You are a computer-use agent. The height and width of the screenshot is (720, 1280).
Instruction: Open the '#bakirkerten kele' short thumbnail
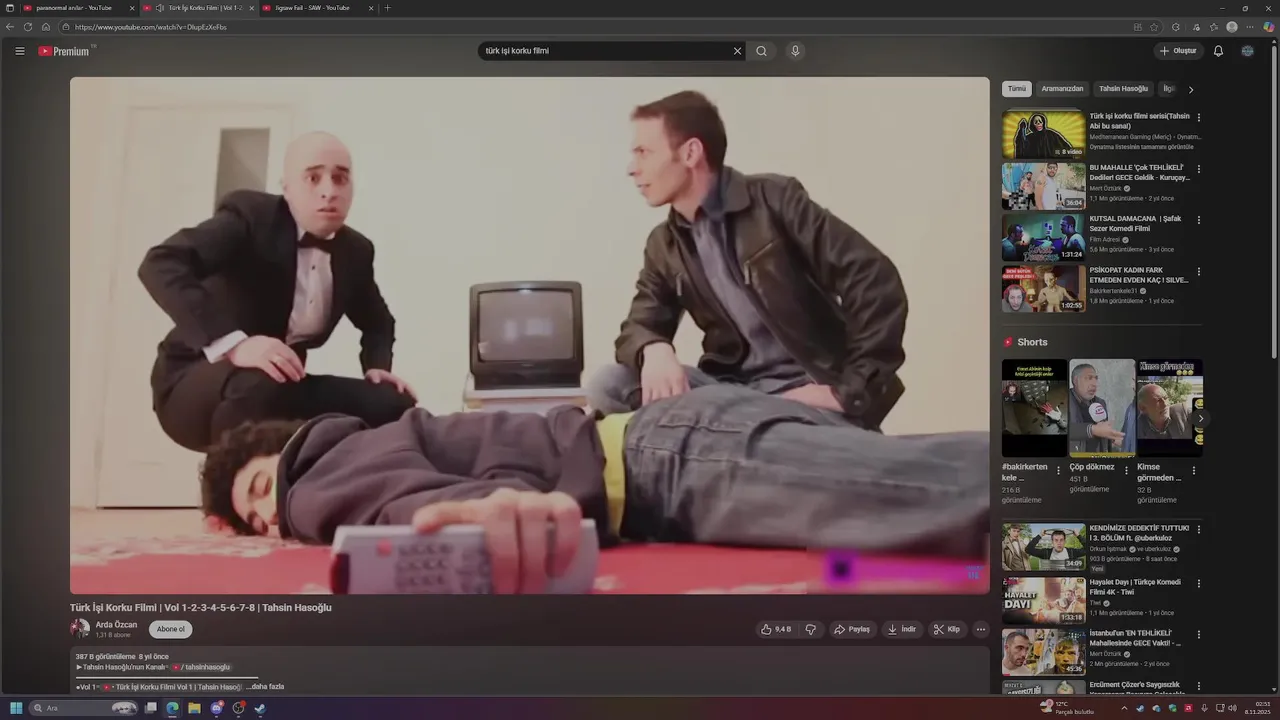(x=1034, y=408)
